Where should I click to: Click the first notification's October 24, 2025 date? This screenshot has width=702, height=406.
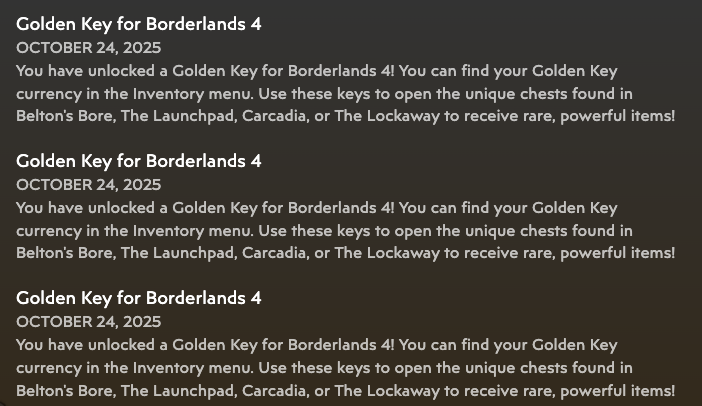[x=88, y=48]
